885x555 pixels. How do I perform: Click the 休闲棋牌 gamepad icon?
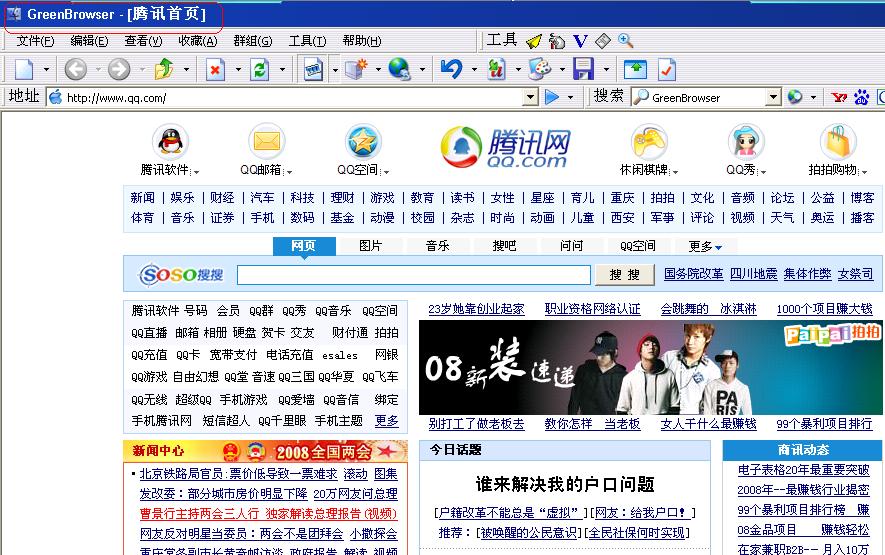(x=649, y=142)
